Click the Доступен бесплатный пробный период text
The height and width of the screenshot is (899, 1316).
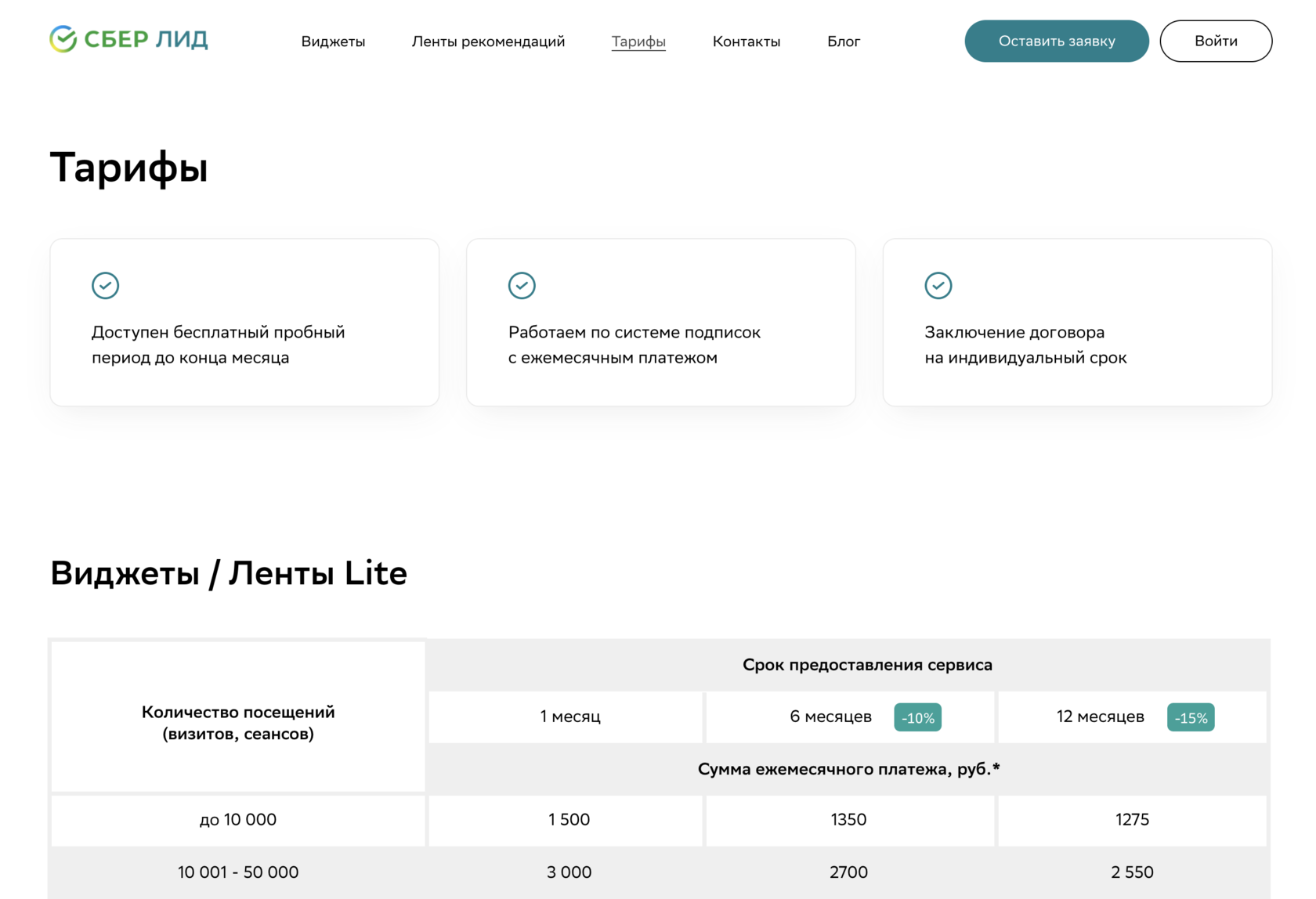click(219, 345)
